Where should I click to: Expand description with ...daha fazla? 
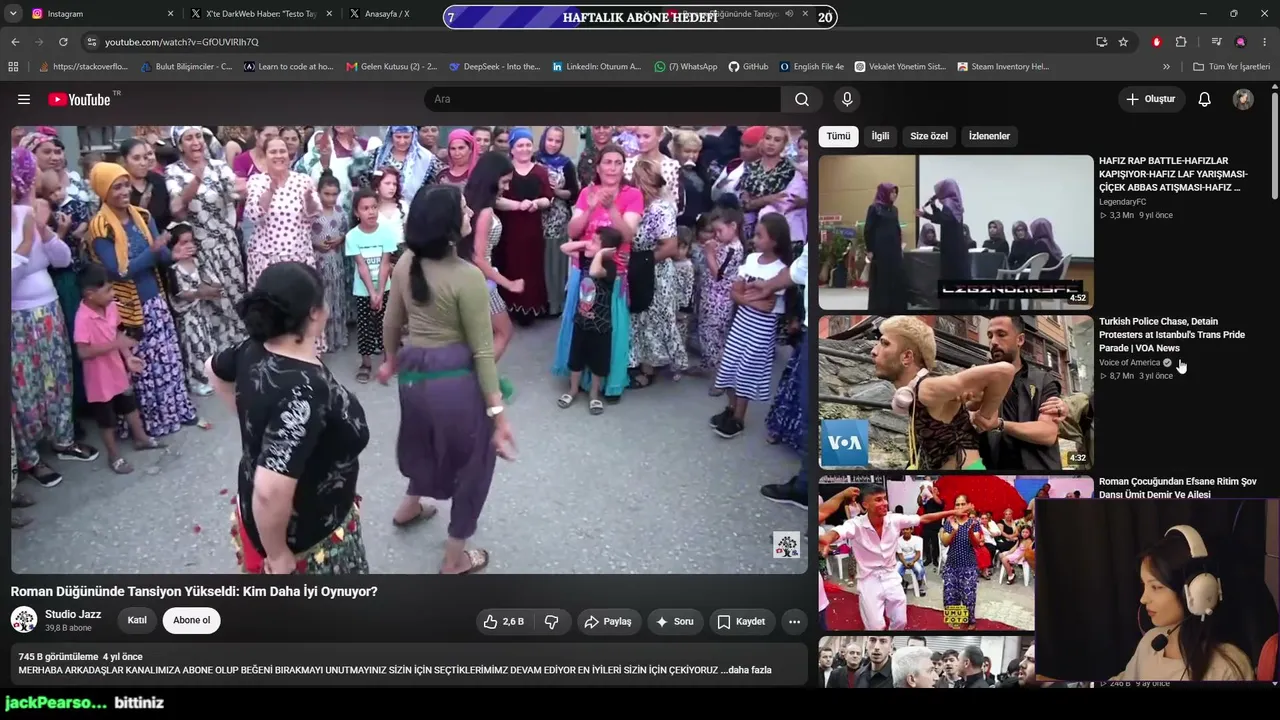(x=746, y=670)
